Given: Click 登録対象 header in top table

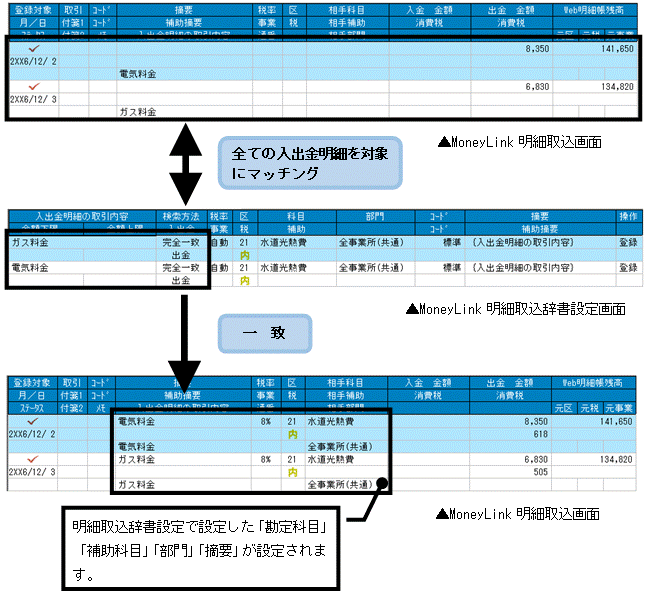Looking at the screenshot, I should coord(34,10).
